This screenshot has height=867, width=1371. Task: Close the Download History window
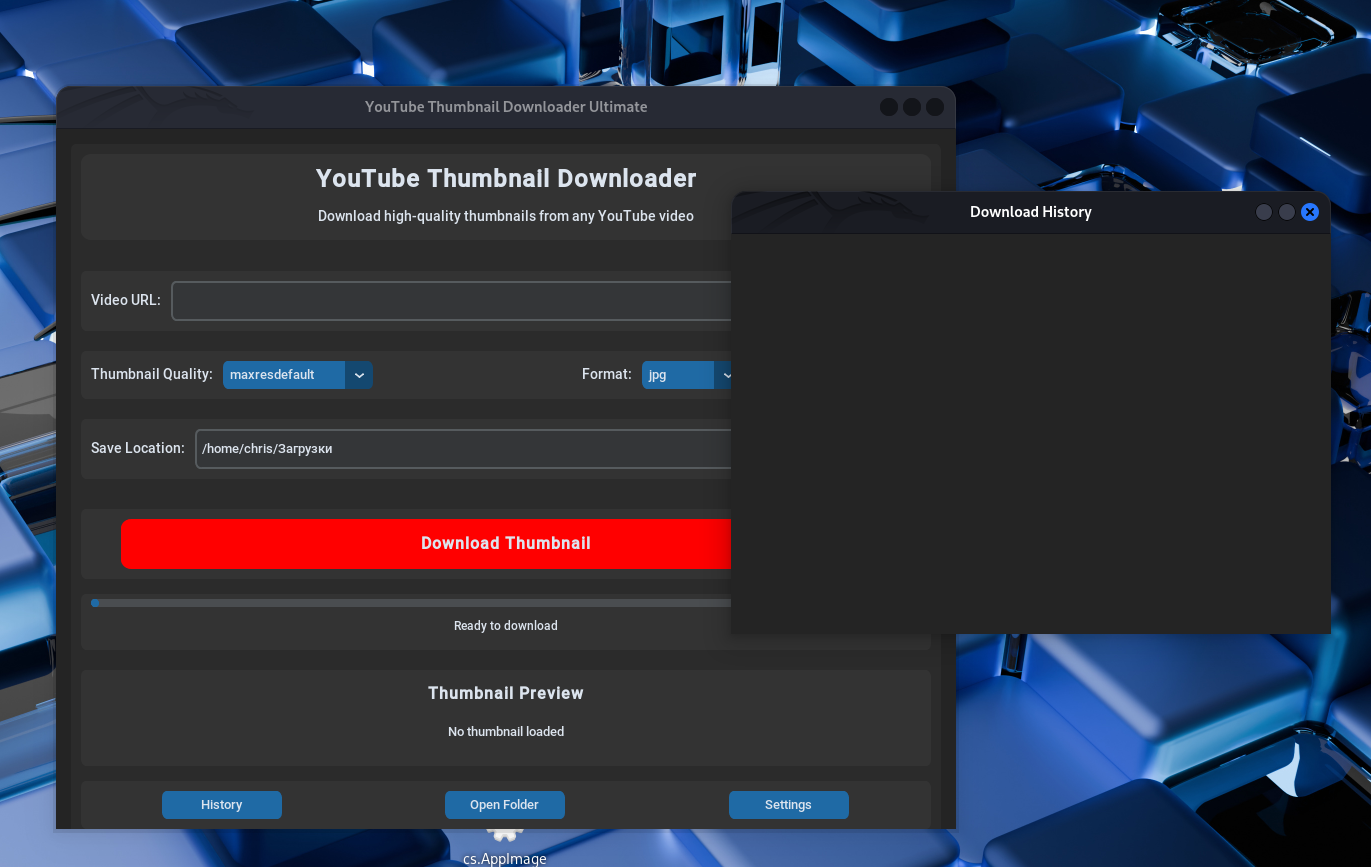(1310, 212)
